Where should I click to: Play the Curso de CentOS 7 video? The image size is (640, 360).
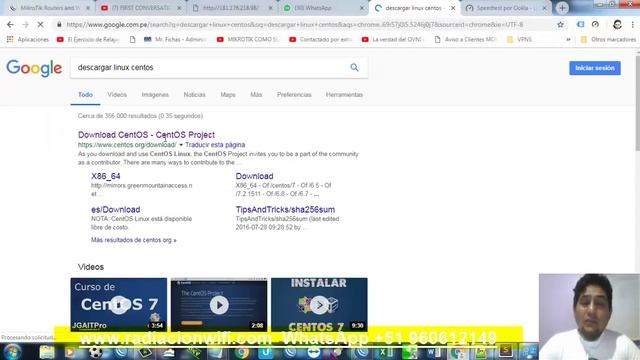point(119,304)
